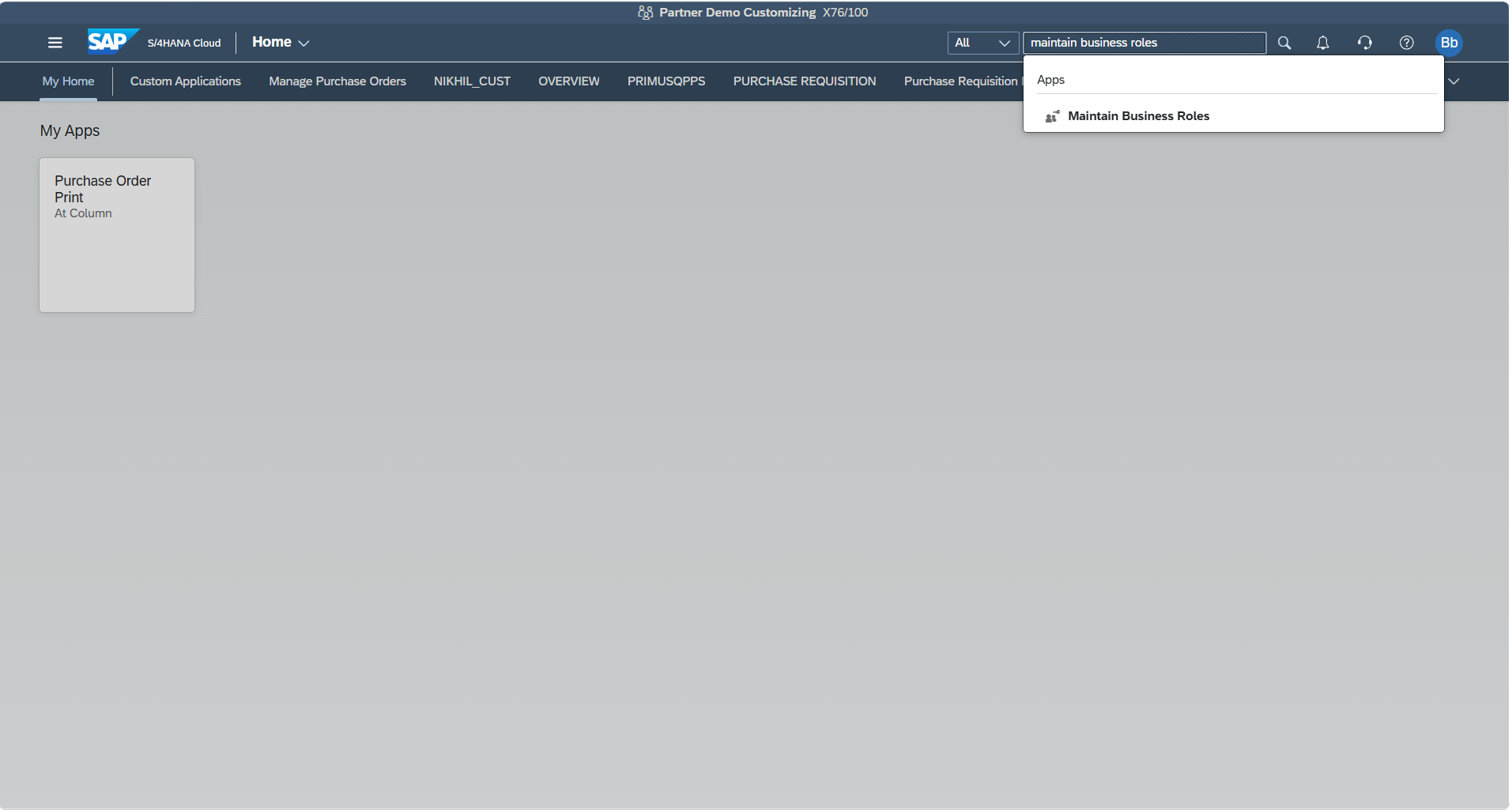The image size is (1512, 810).
Task: Open the hamburger navigation menu
Action: click(x=55, y=43)
